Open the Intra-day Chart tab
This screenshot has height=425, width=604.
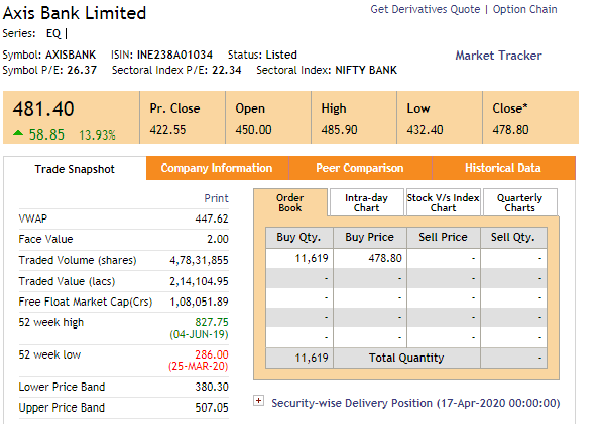tap(366, 202)
